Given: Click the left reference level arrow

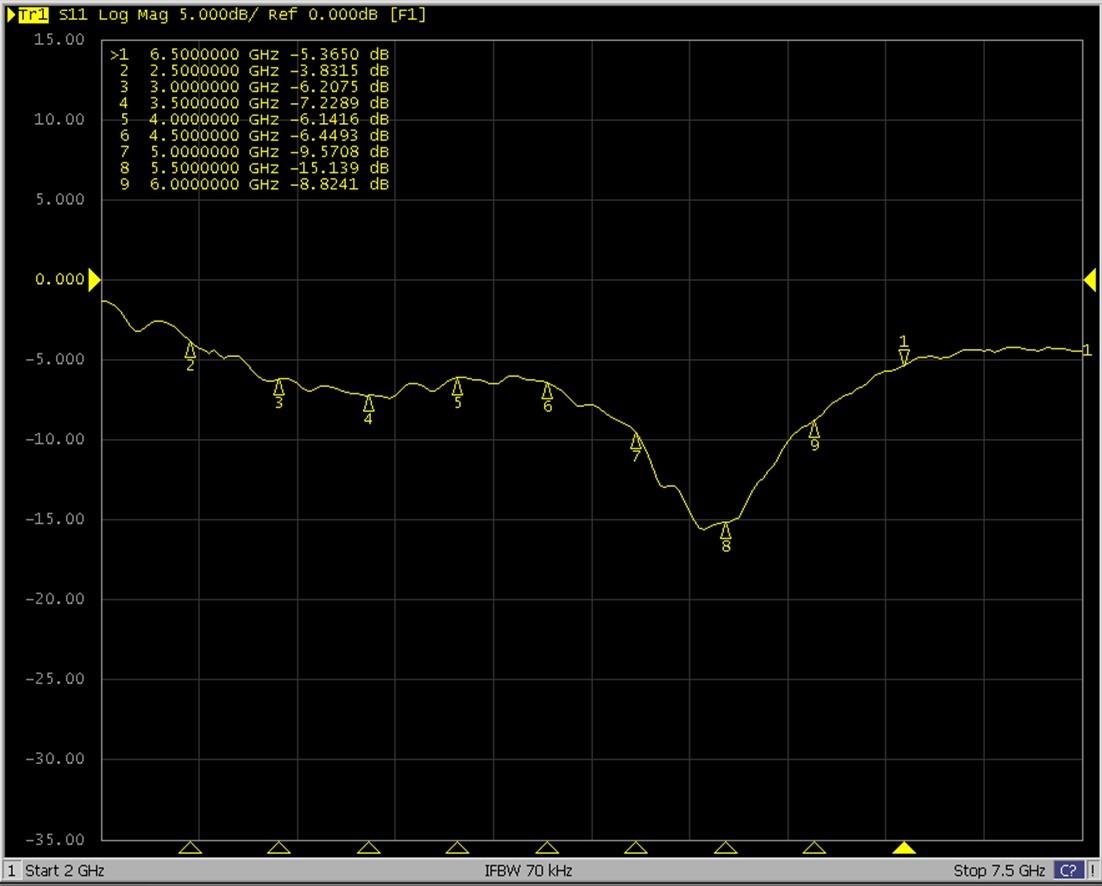Looking at the screenshot, I should [95, 280].
